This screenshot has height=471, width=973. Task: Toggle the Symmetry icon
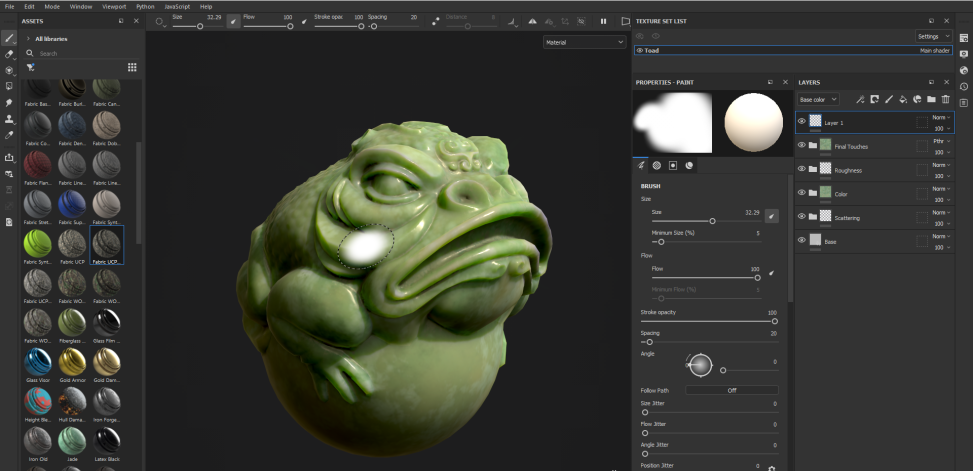[532, 21]
